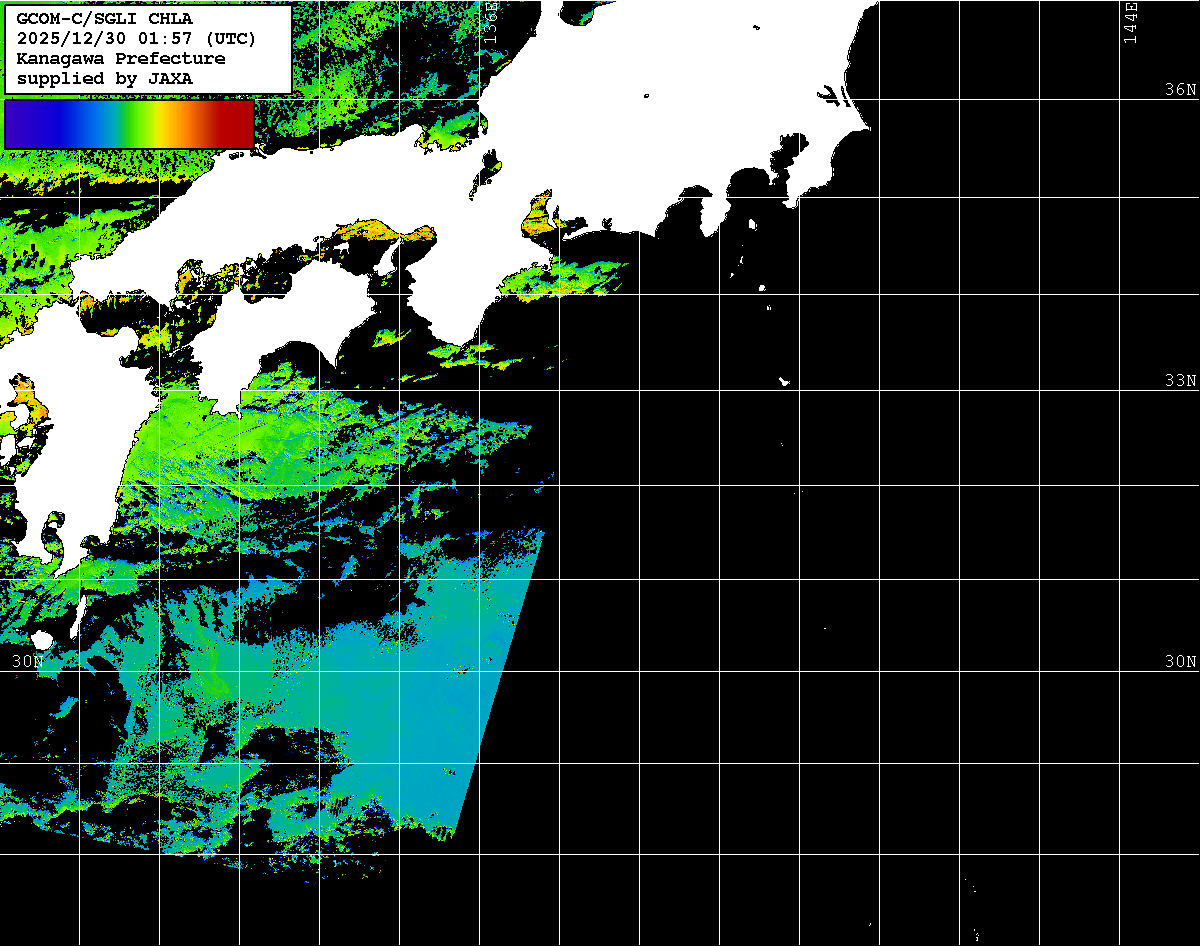Click the Kanagawa Prefecture label

[120, 58]
